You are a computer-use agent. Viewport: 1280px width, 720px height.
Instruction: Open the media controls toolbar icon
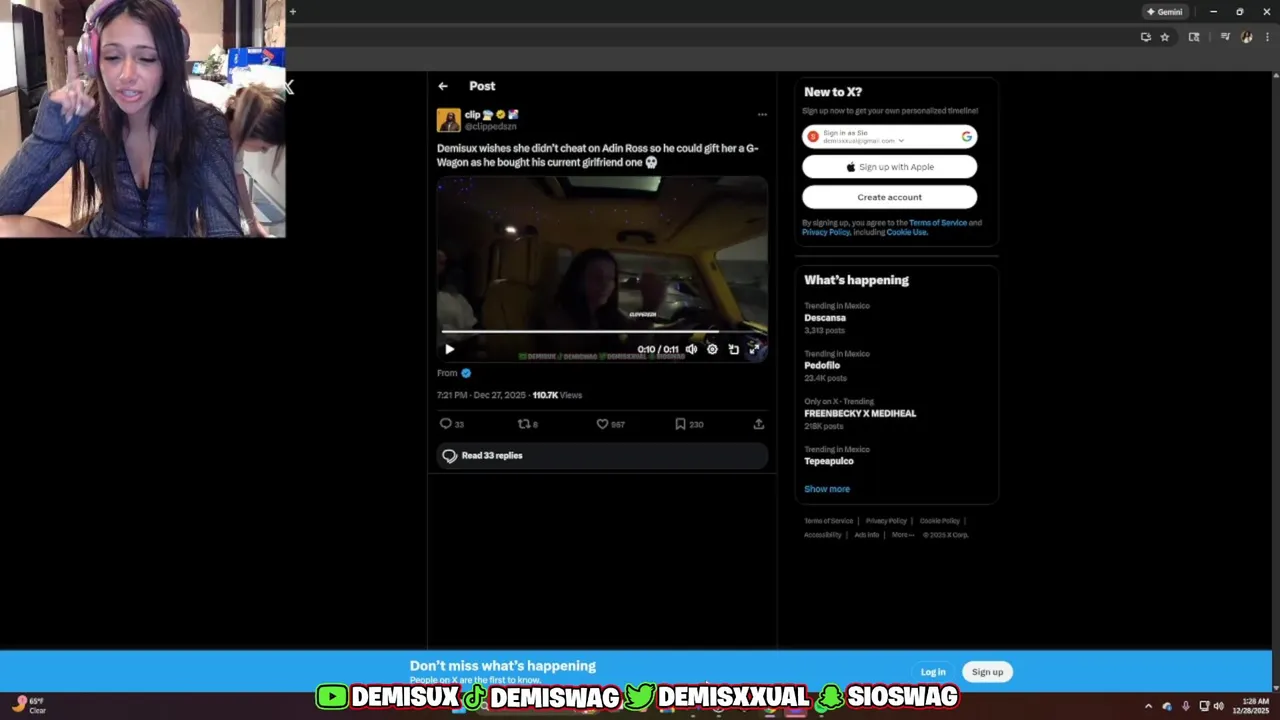[x=1225, y=37]
